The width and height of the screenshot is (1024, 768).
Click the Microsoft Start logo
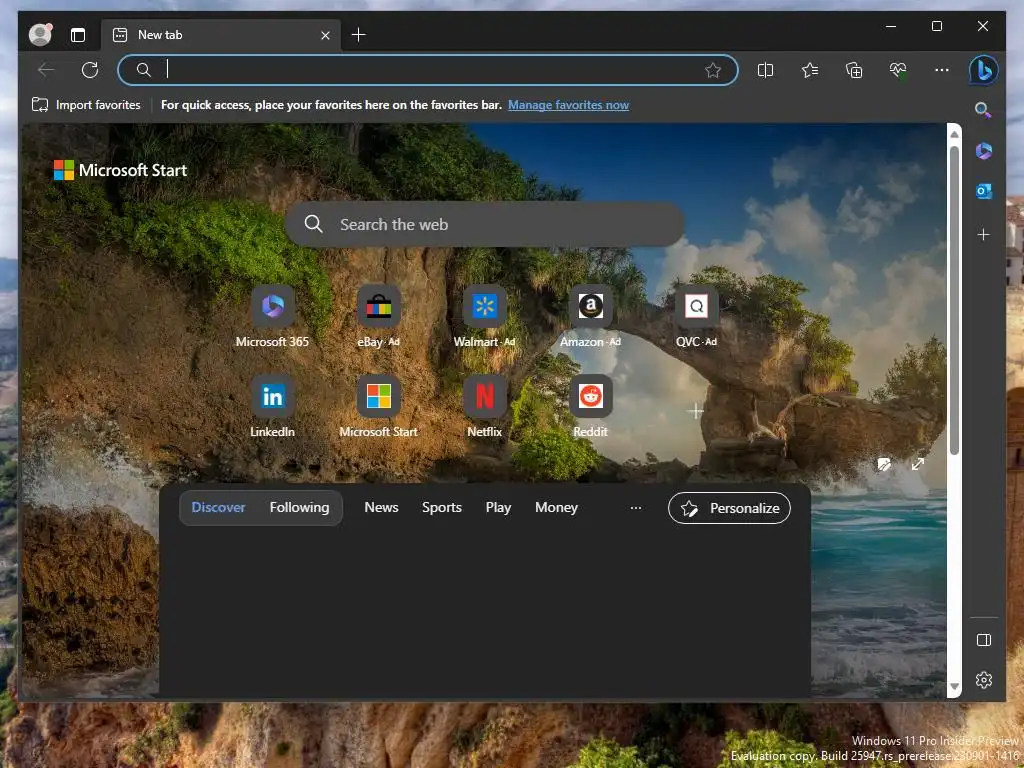(120, 170)
